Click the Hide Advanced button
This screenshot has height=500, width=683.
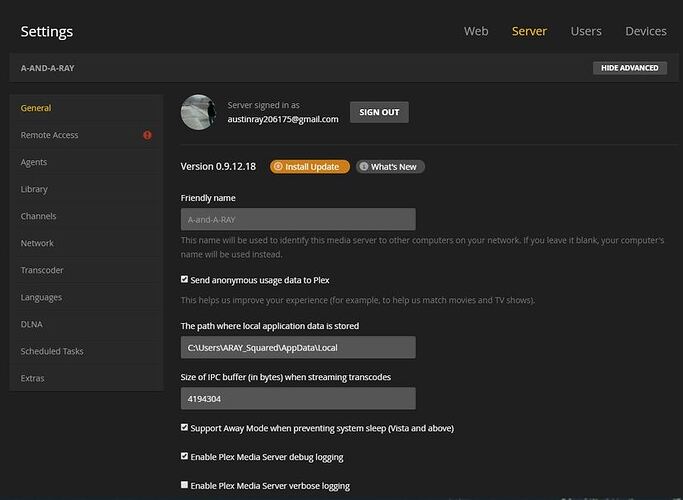click(629, 68)
